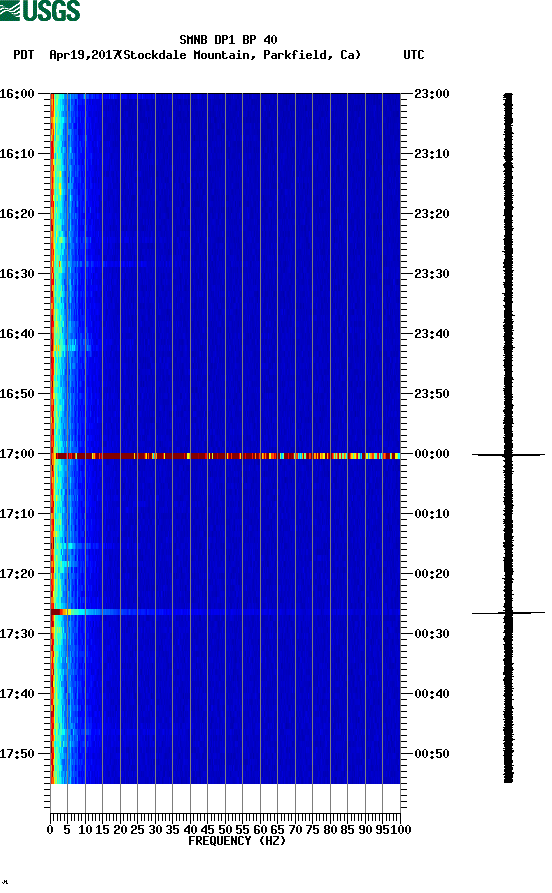Click the 5 Hz frequency axis label
Image resolution: width=552 pixels, height=893 pixels.
67,830
